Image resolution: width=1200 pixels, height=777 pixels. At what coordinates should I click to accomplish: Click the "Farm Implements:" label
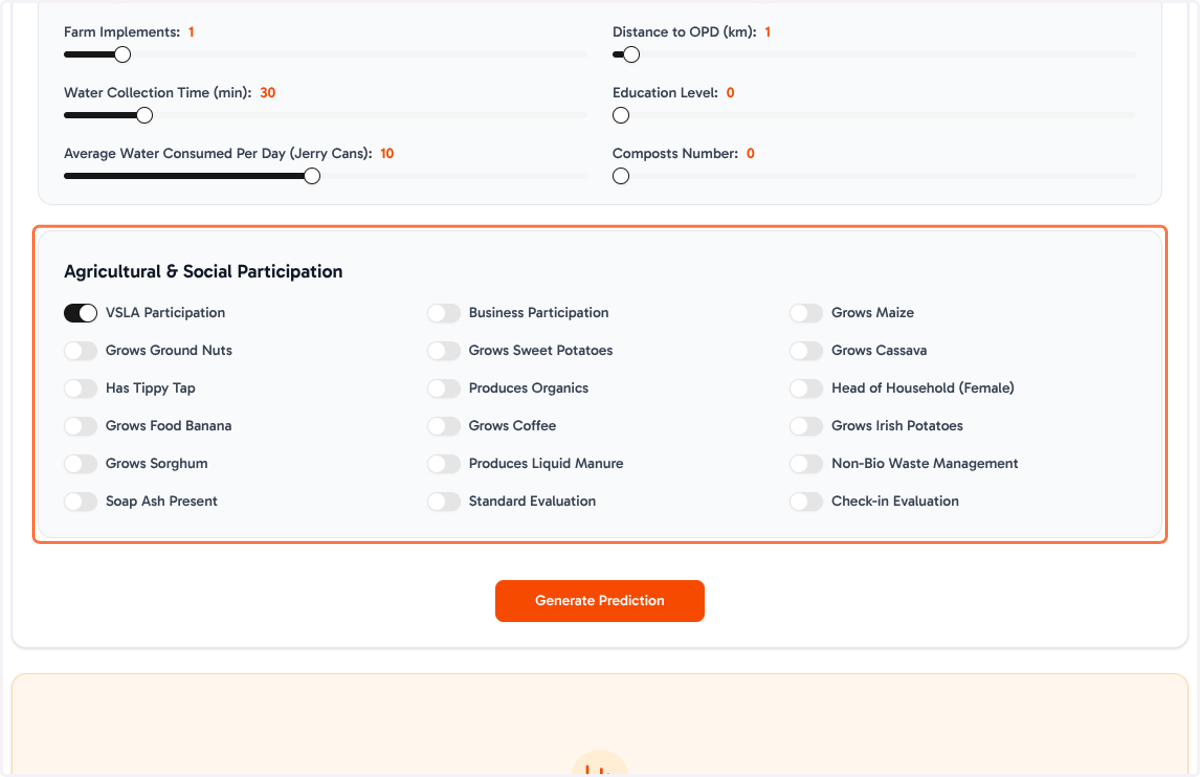click(122, 32)
